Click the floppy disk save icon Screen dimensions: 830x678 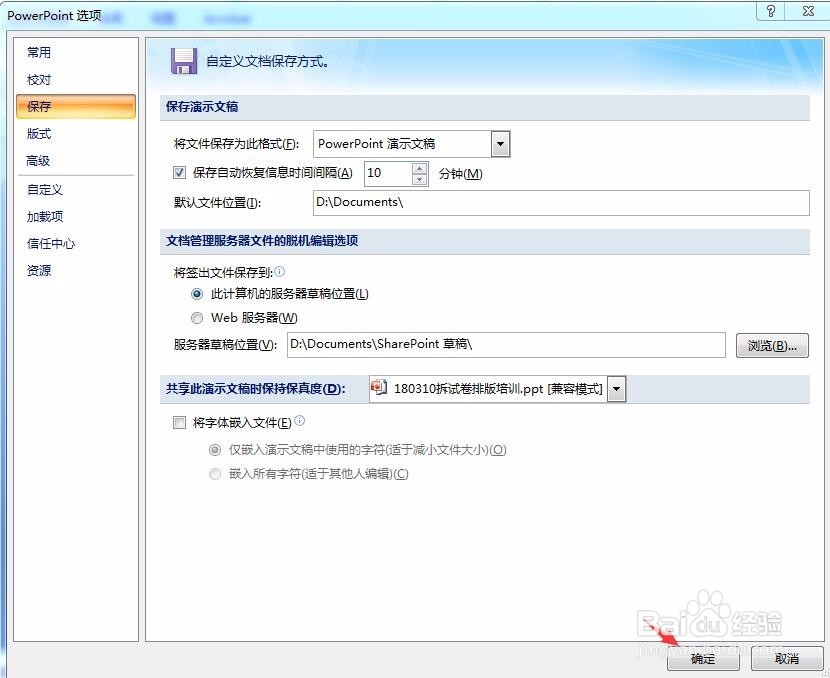click(184, 61)
